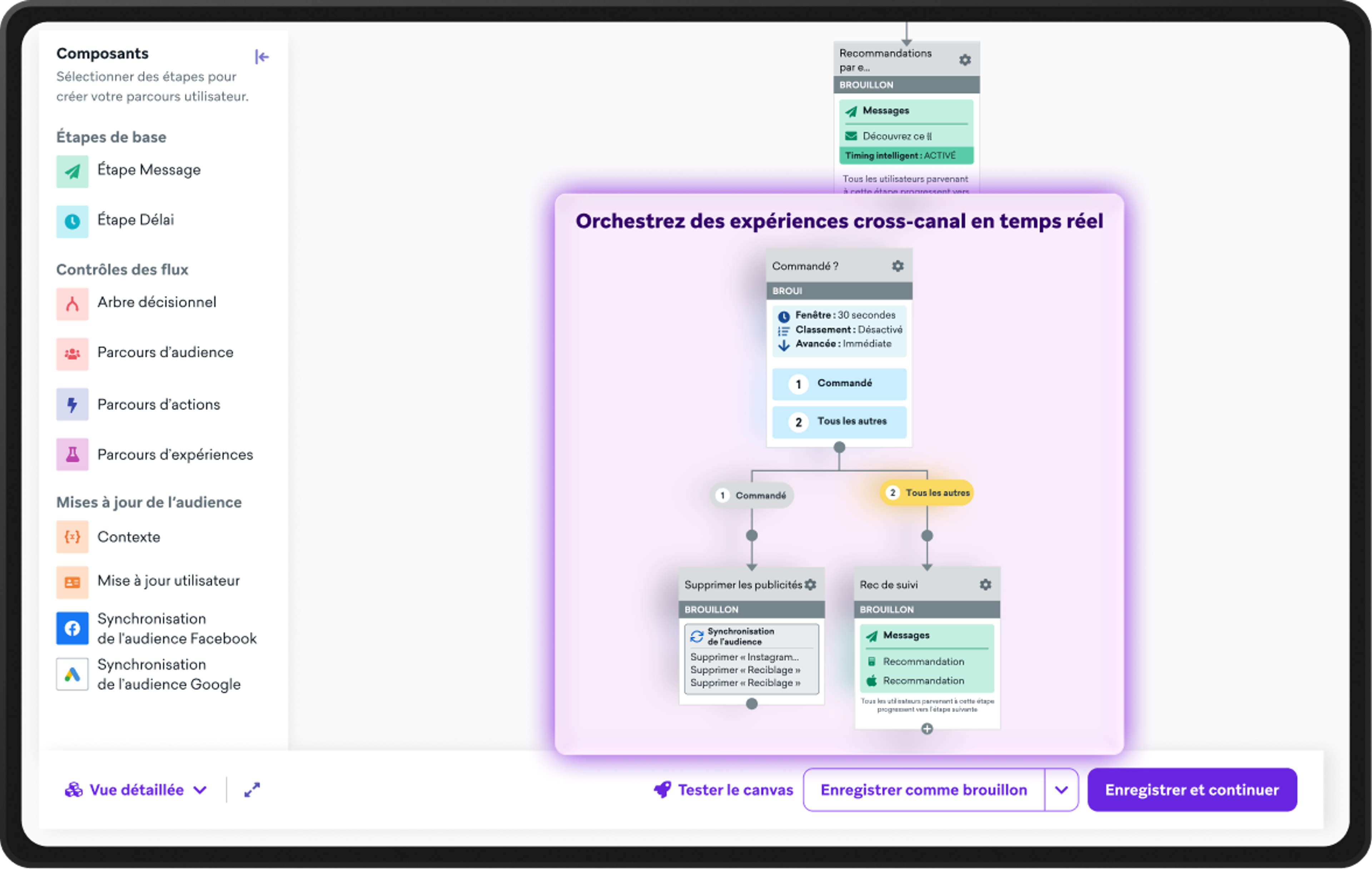Collapse the Composants panel with arrow icon
1372x869 pixels.
click(262, 56)
